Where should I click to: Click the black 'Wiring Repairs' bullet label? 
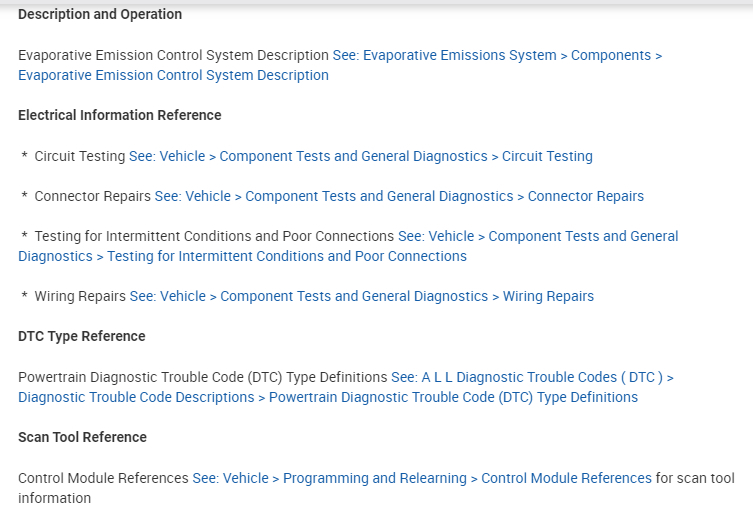tap(80, 296)
